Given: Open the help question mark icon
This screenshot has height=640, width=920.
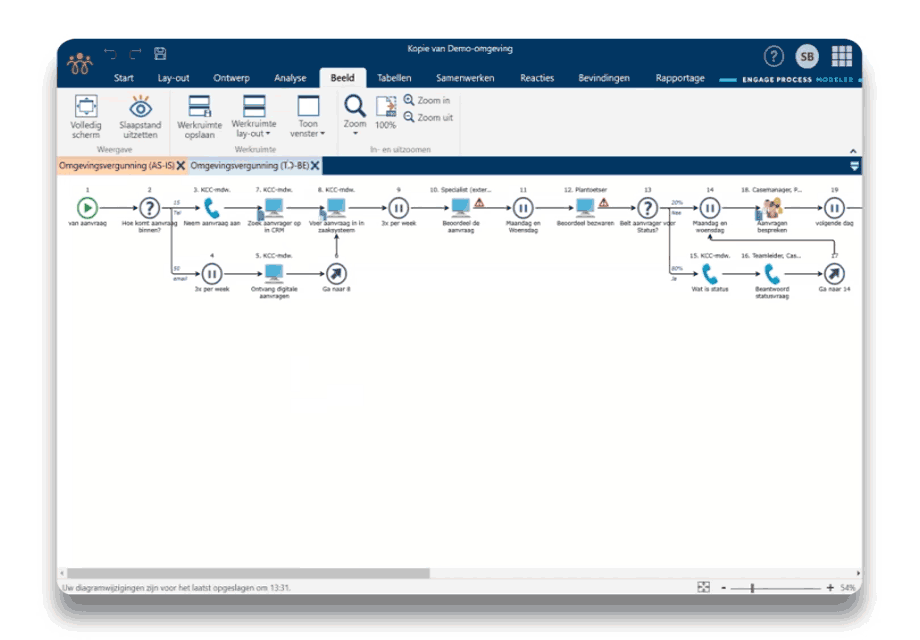Looking at the screenshot, I should 773,57.
